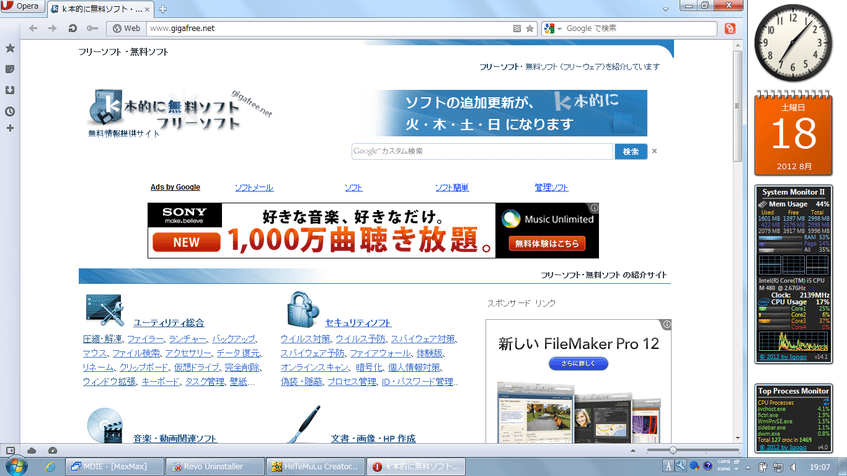This screenshot has width=847, height=476.
Task: Open the password manager key icon
Action: [92, 28]
